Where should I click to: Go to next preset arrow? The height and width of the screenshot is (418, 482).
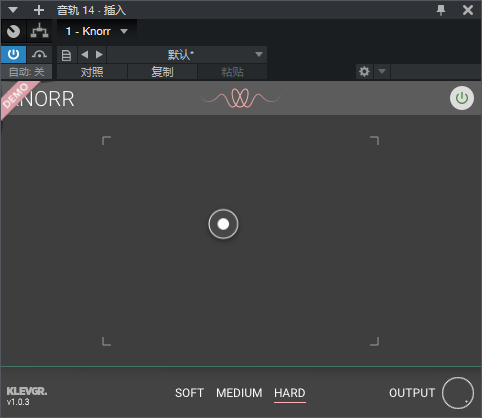[x=99, y=55]
